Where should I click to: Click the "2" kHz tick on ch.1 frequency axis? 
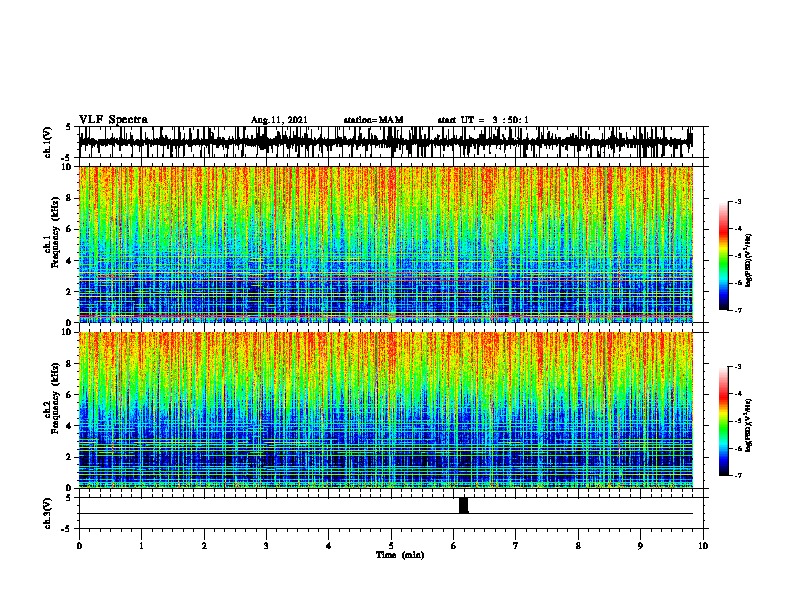pyautogui.click(x=70, y=291)
